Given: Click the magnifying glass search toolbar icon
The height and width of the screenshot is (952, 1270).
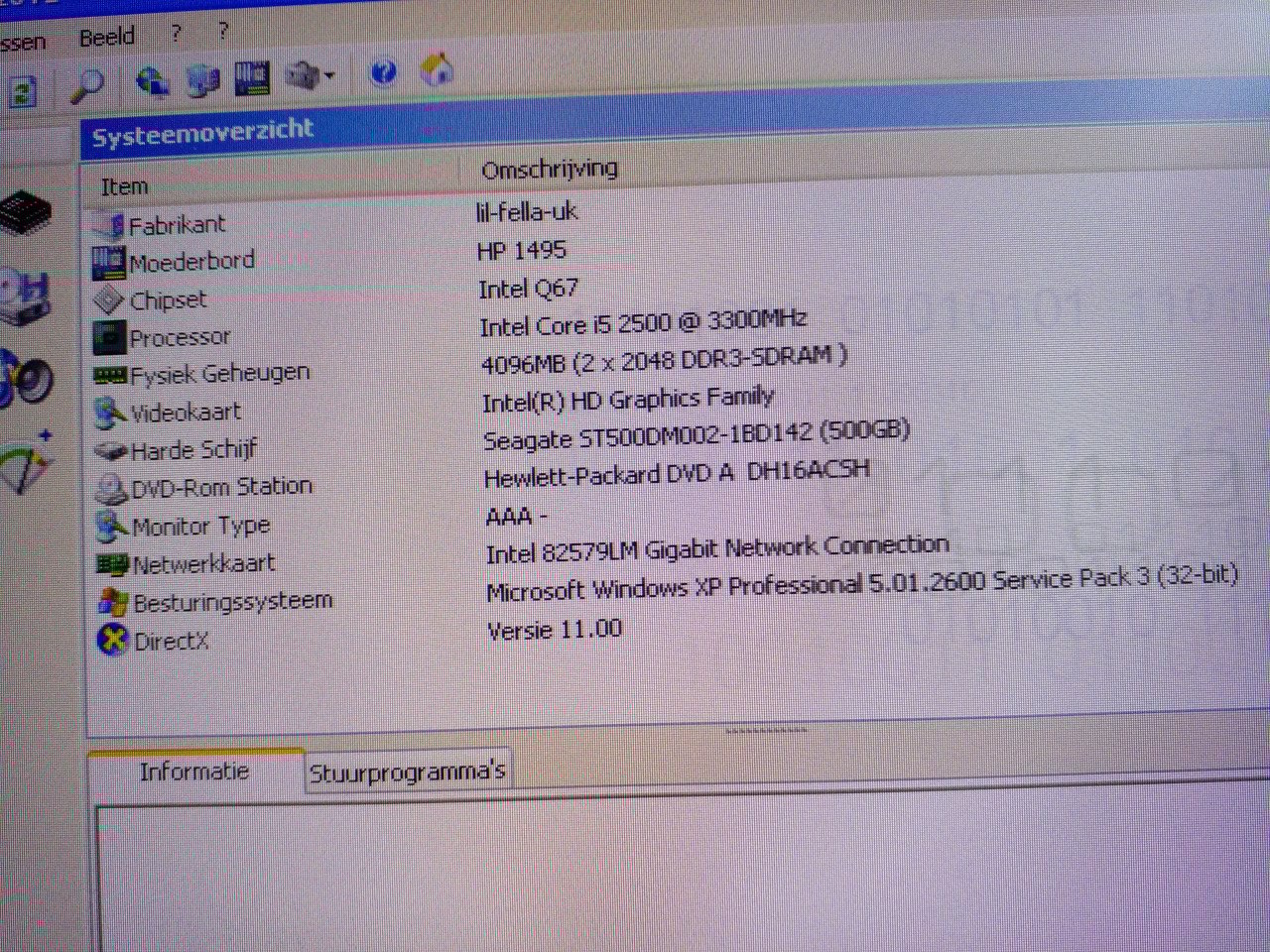Looking at the screenshot, I should point(88,85).
